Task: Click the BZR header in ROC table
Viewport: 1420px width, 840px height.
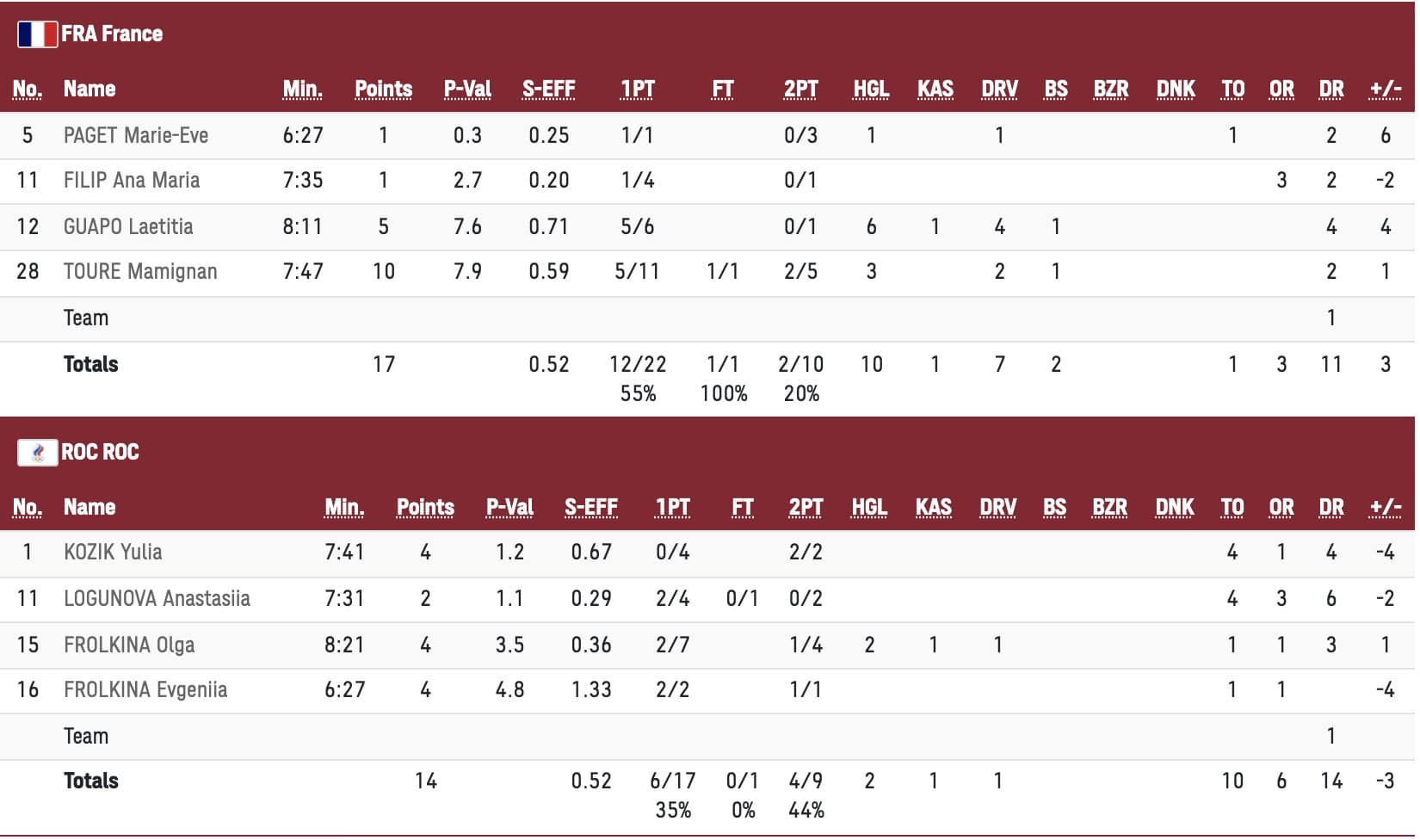Action: 1110,508
